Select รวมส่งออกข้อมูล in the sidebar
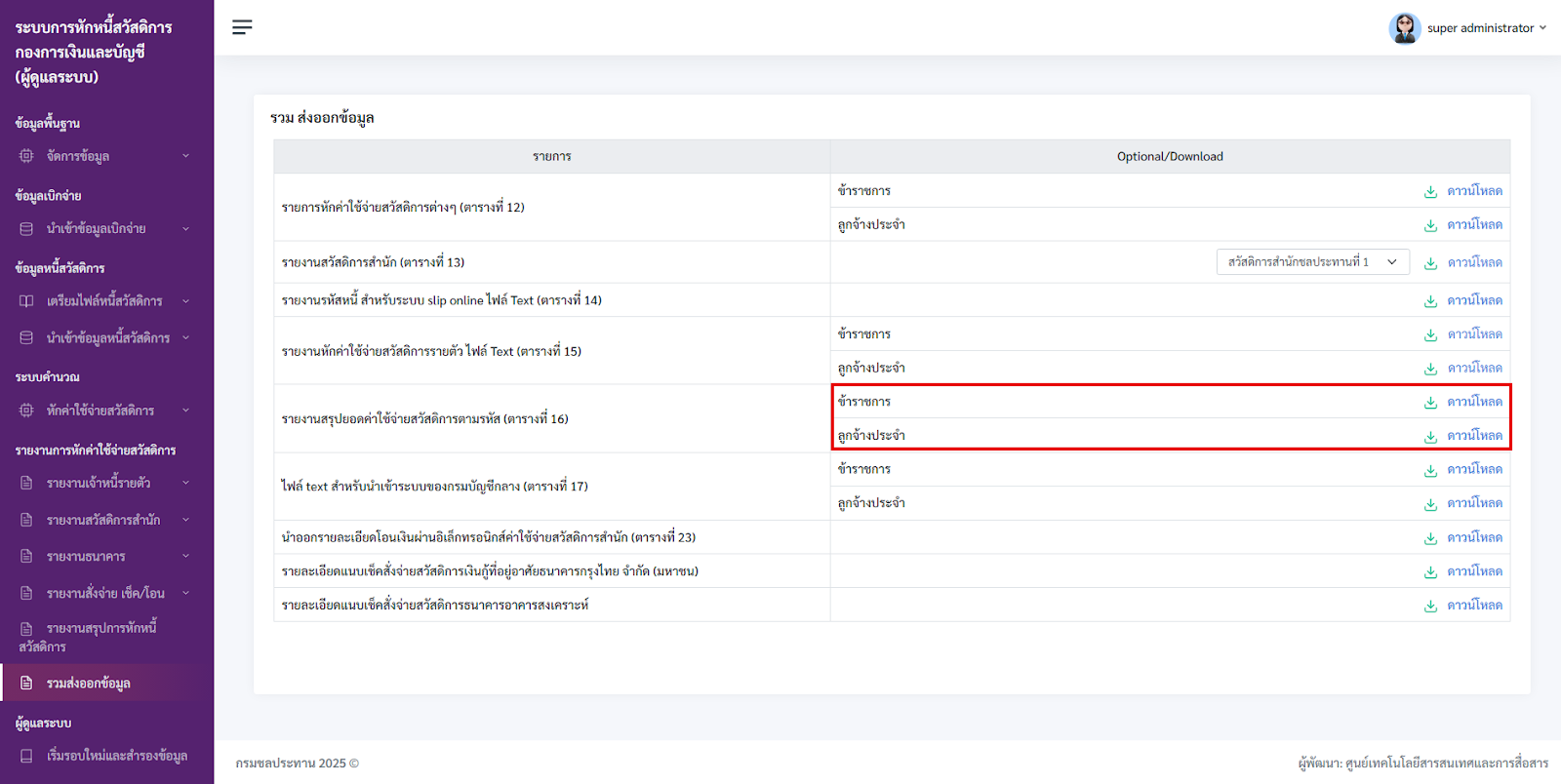 click(107, 683)
